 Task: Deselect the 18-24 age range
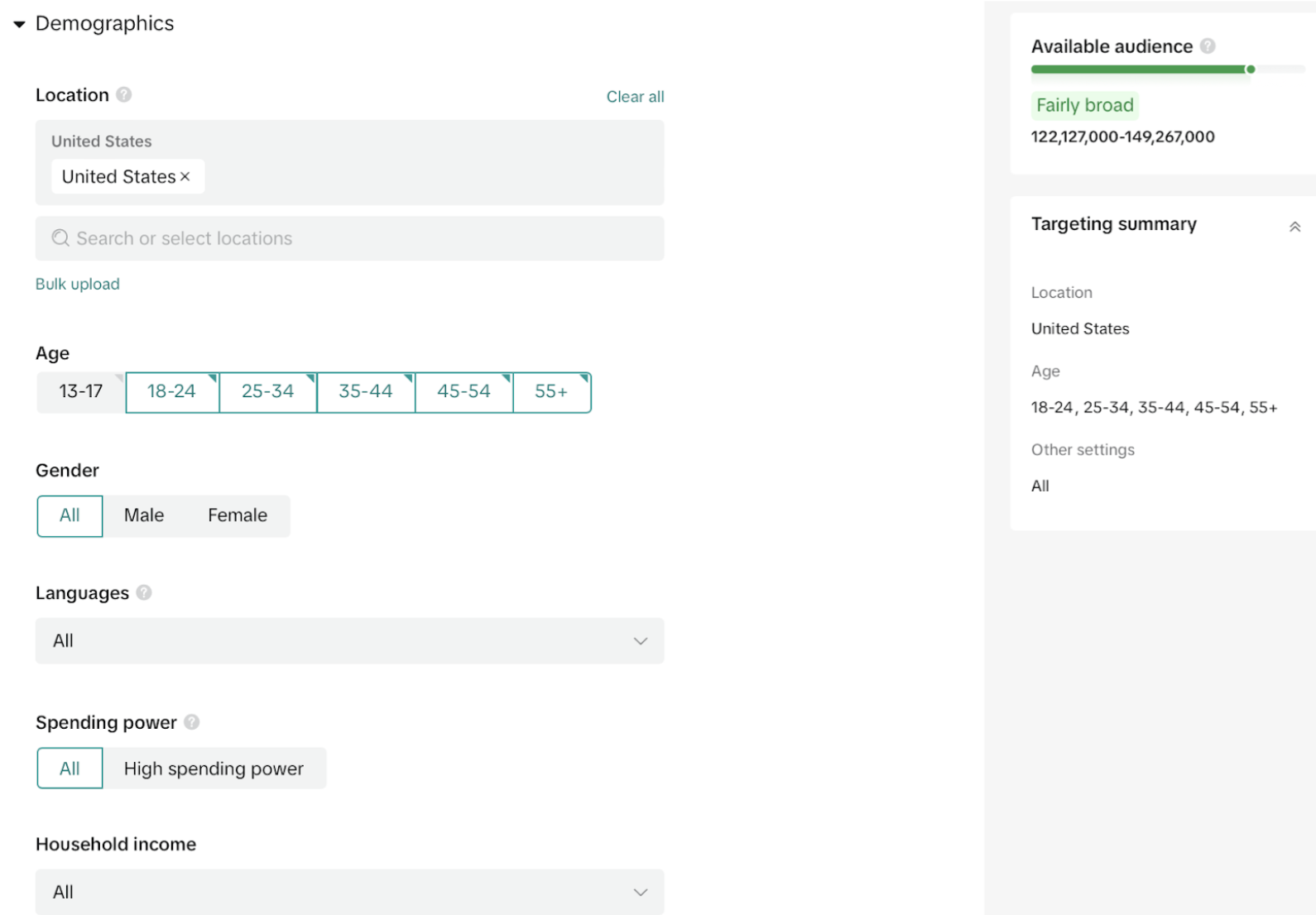171,391
